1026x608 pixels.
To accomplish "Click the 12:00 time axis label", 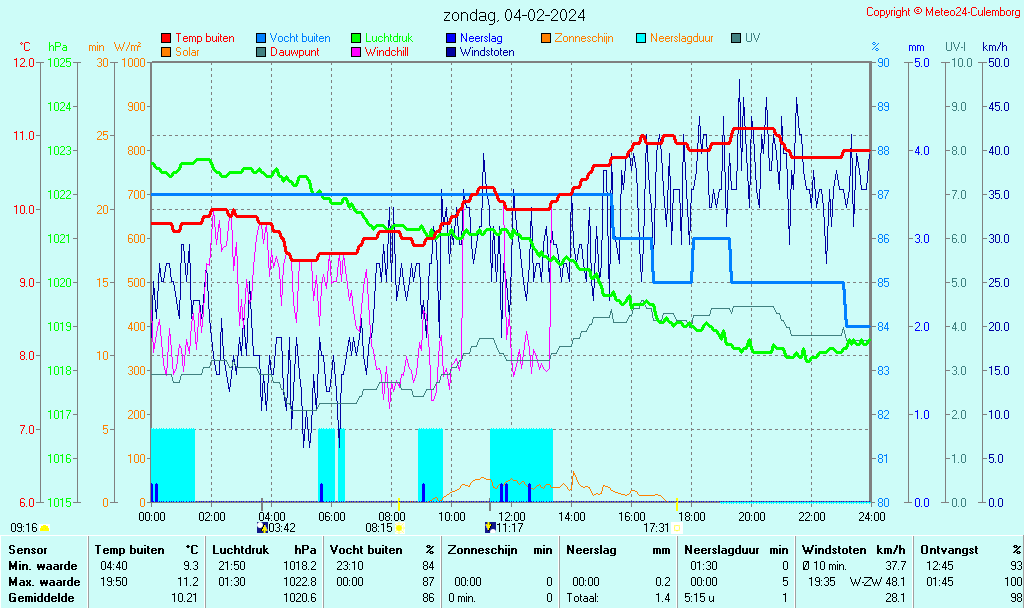I will click(x=511, y=516).
